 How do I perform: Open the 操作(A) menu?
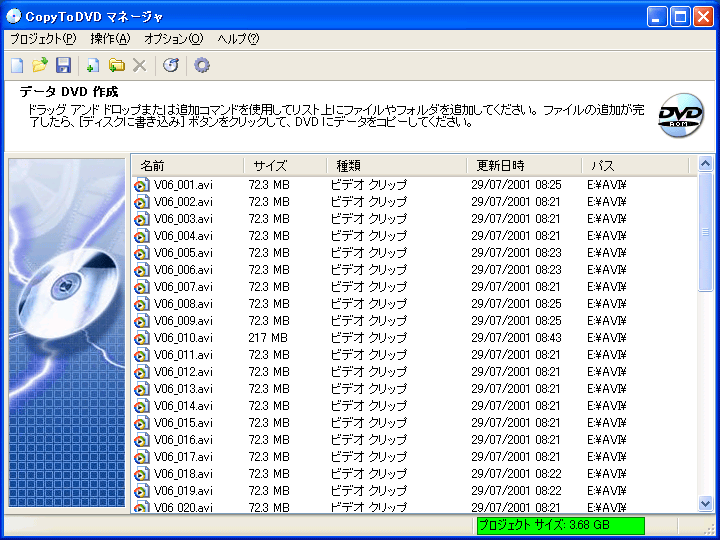110,39
